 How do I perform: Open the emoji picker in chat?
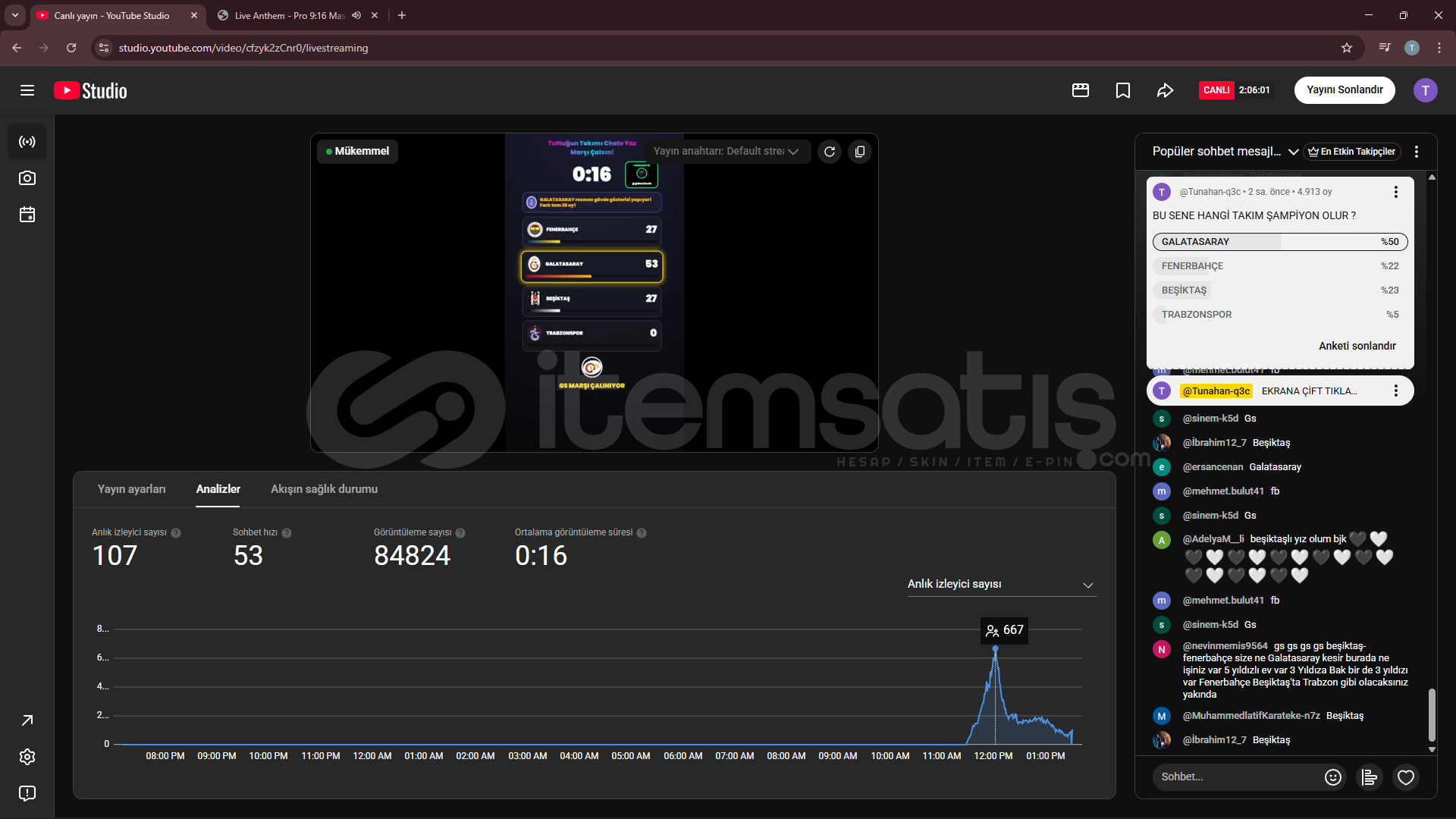[x=1332, y=777]
